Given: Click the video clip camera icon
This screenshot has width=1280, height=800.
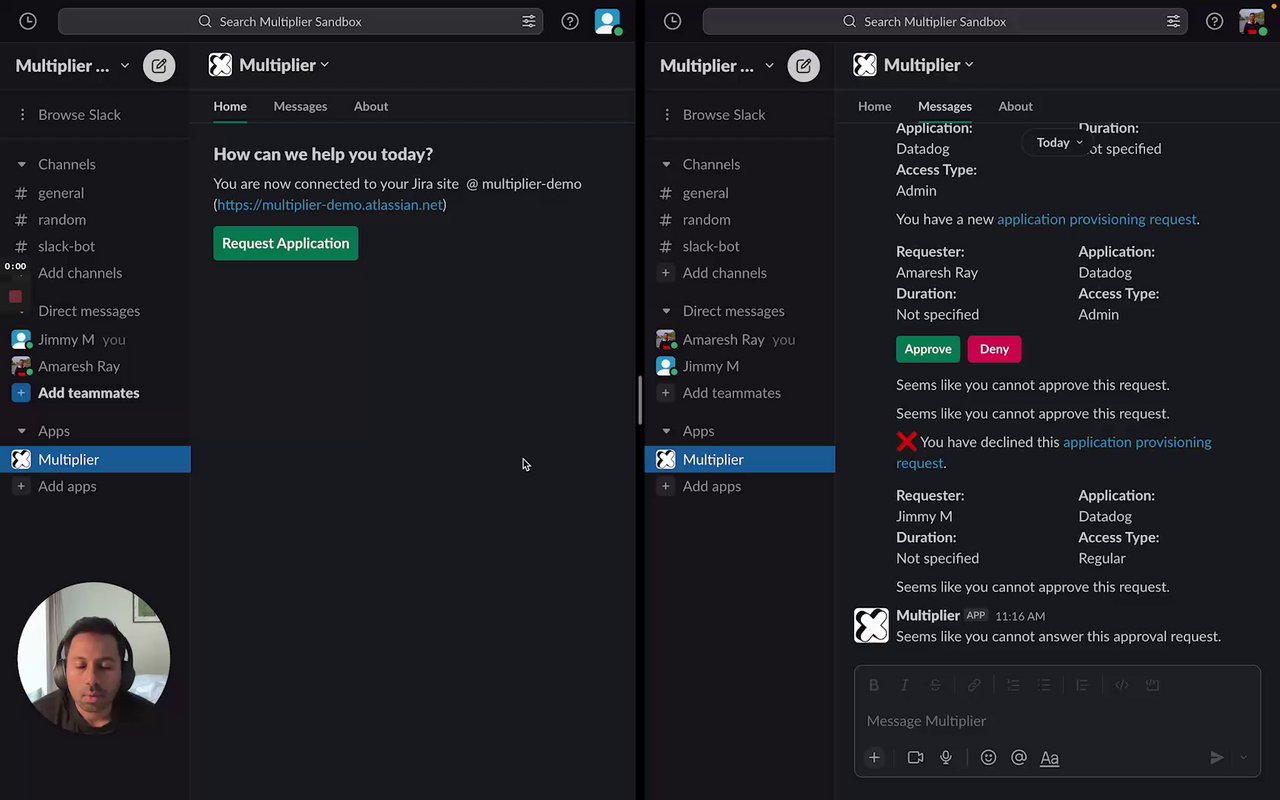Looking at the screenshot, I should coord(915,758).
